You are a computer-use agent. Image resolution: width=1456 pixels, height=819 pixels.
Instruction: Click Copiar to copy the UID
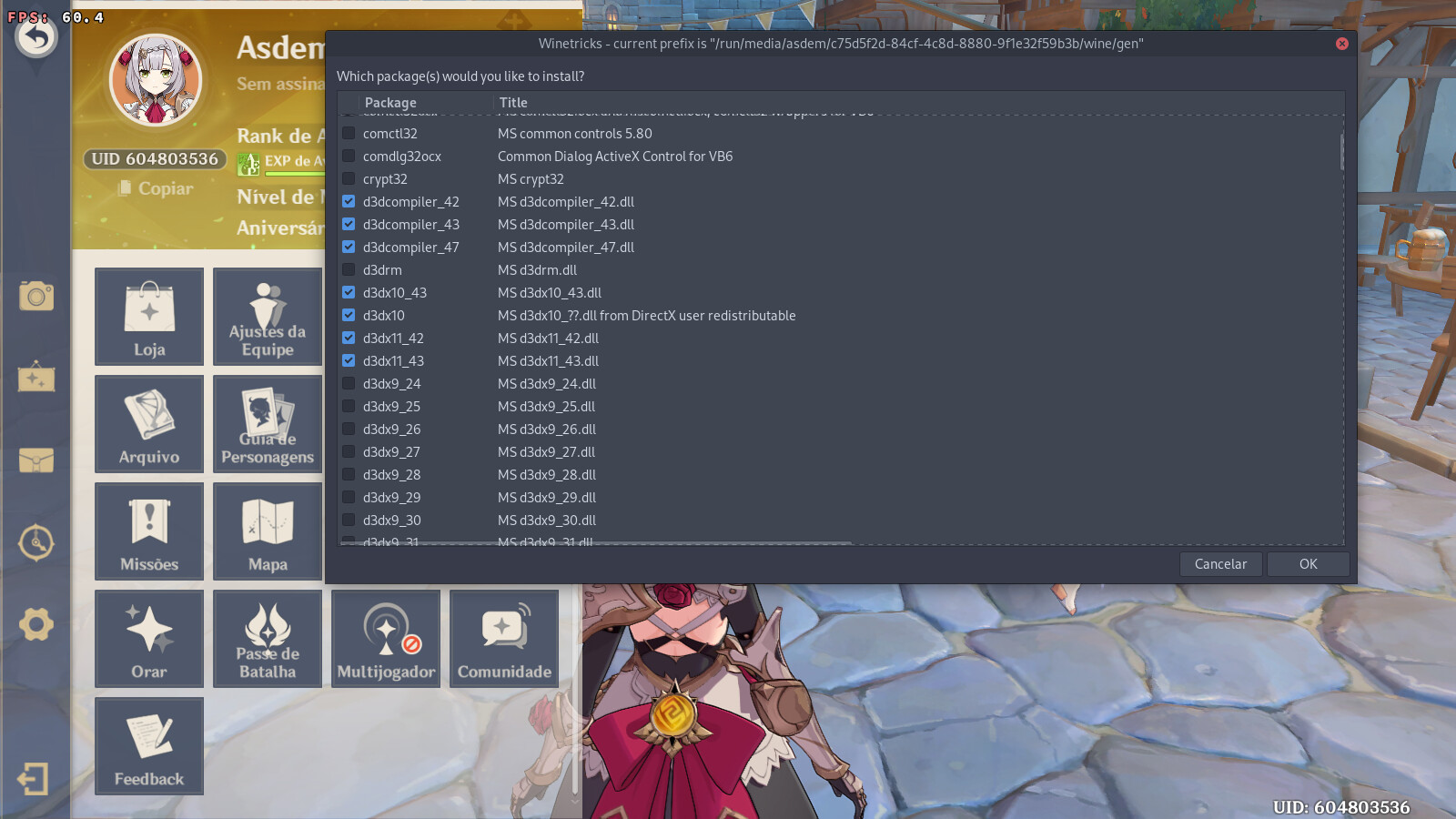point(156,188)
